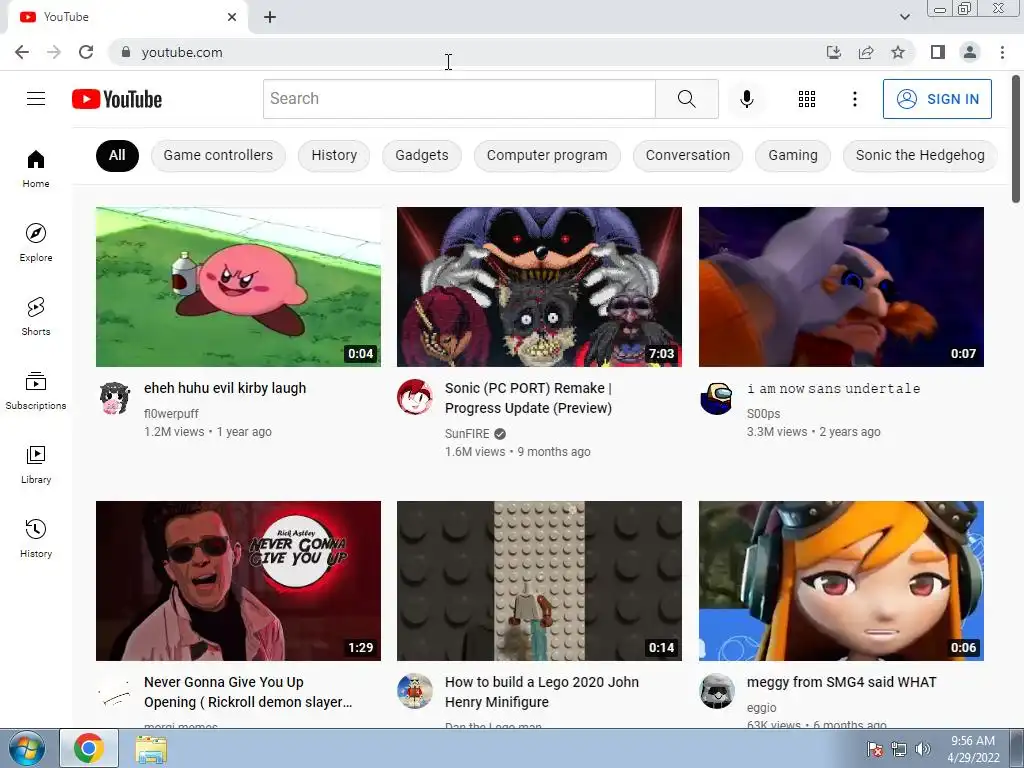1024x768 pixels.
Task: Select the Computer program filter chip
Action: (547, 155)
